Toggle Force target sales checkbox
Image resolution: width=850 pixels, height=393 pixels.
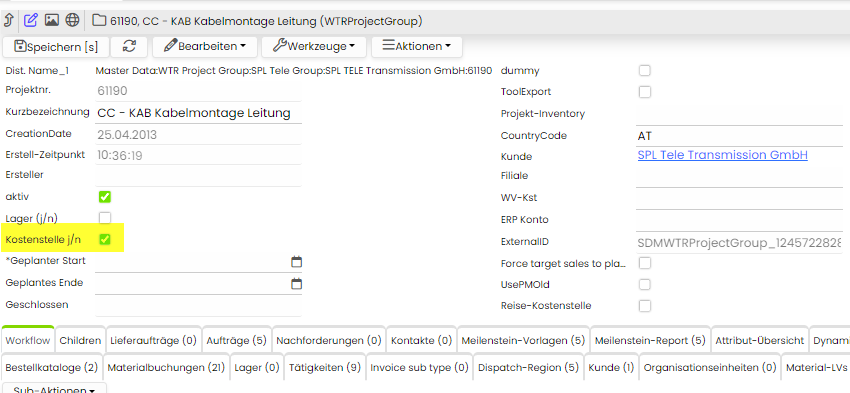[x=645, y=263]
